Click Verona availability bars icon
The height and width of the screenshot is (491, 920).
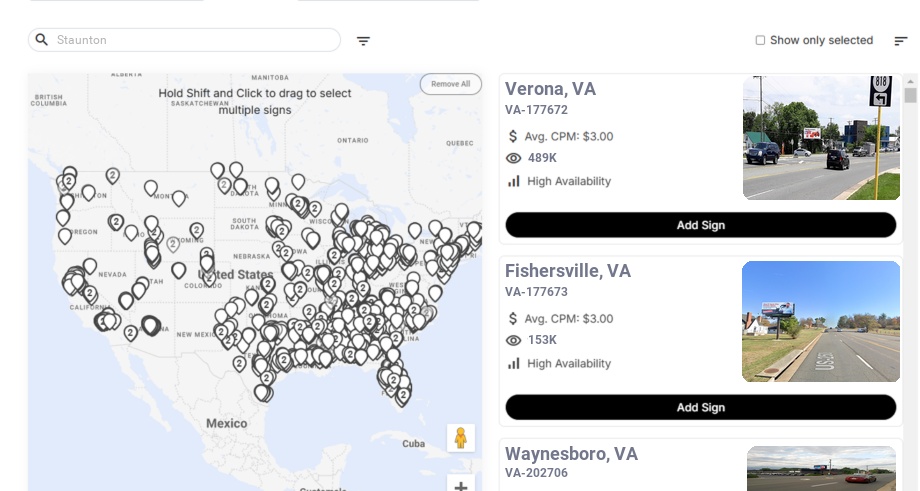(514, 181)
